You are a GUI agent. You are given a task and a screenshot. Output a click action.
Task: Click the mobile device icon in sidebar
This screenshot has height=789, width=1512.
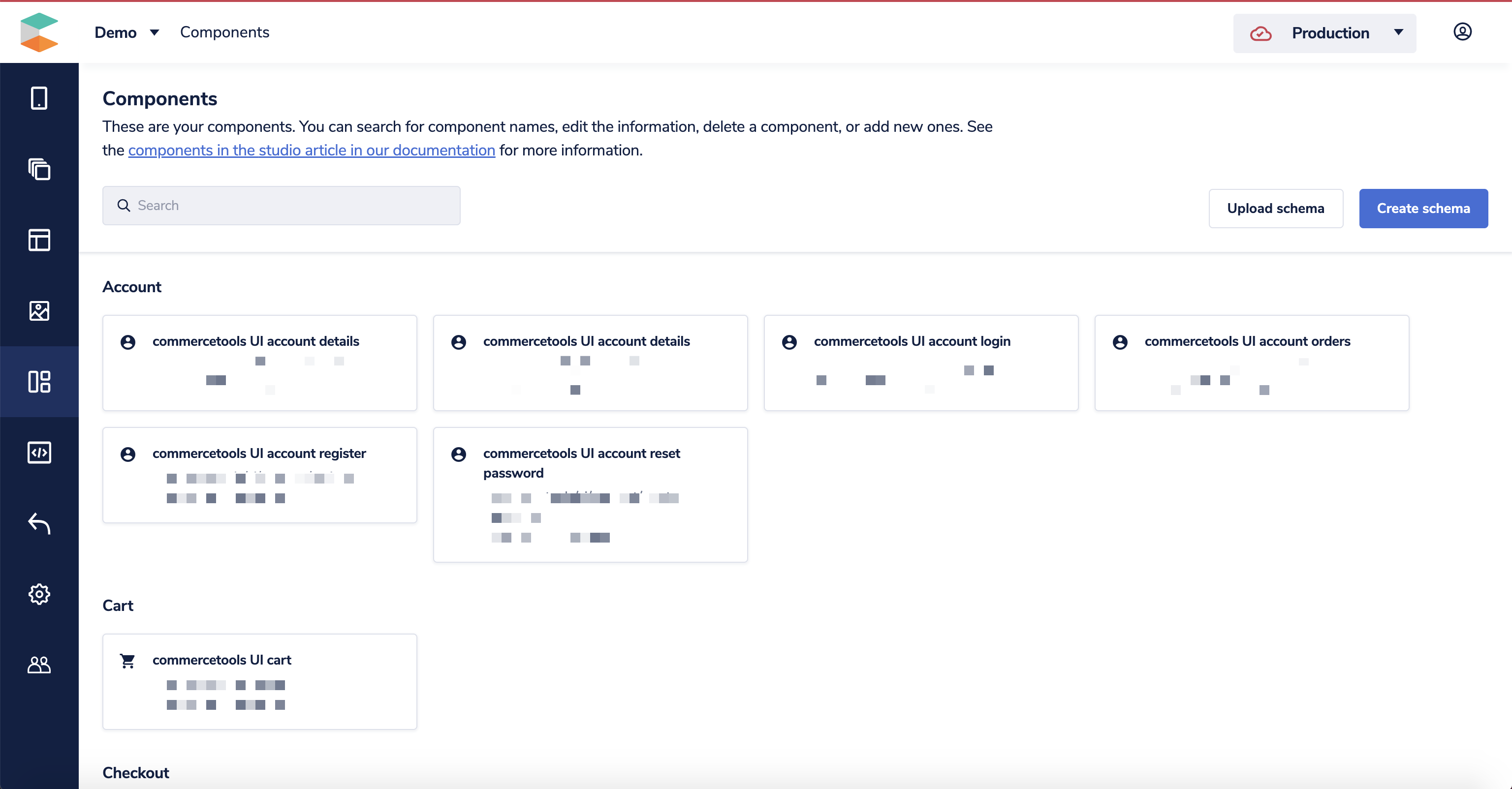click(x=39, y=98)
